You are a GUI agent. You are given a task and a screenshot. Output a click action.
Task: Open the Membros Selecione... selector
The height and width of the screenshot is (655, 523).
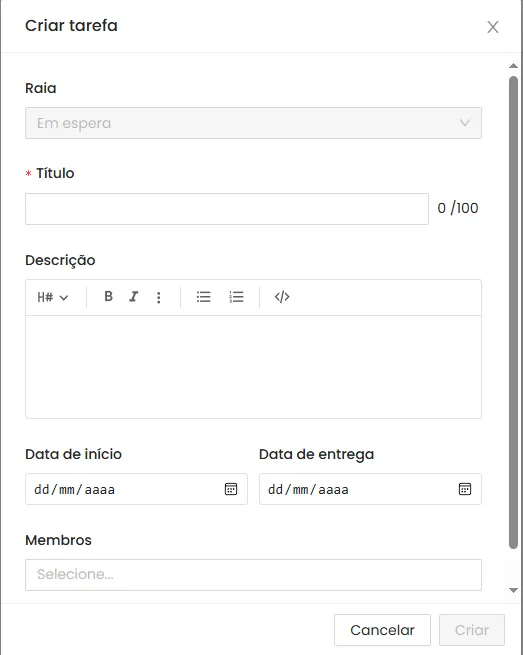(253, 575)
